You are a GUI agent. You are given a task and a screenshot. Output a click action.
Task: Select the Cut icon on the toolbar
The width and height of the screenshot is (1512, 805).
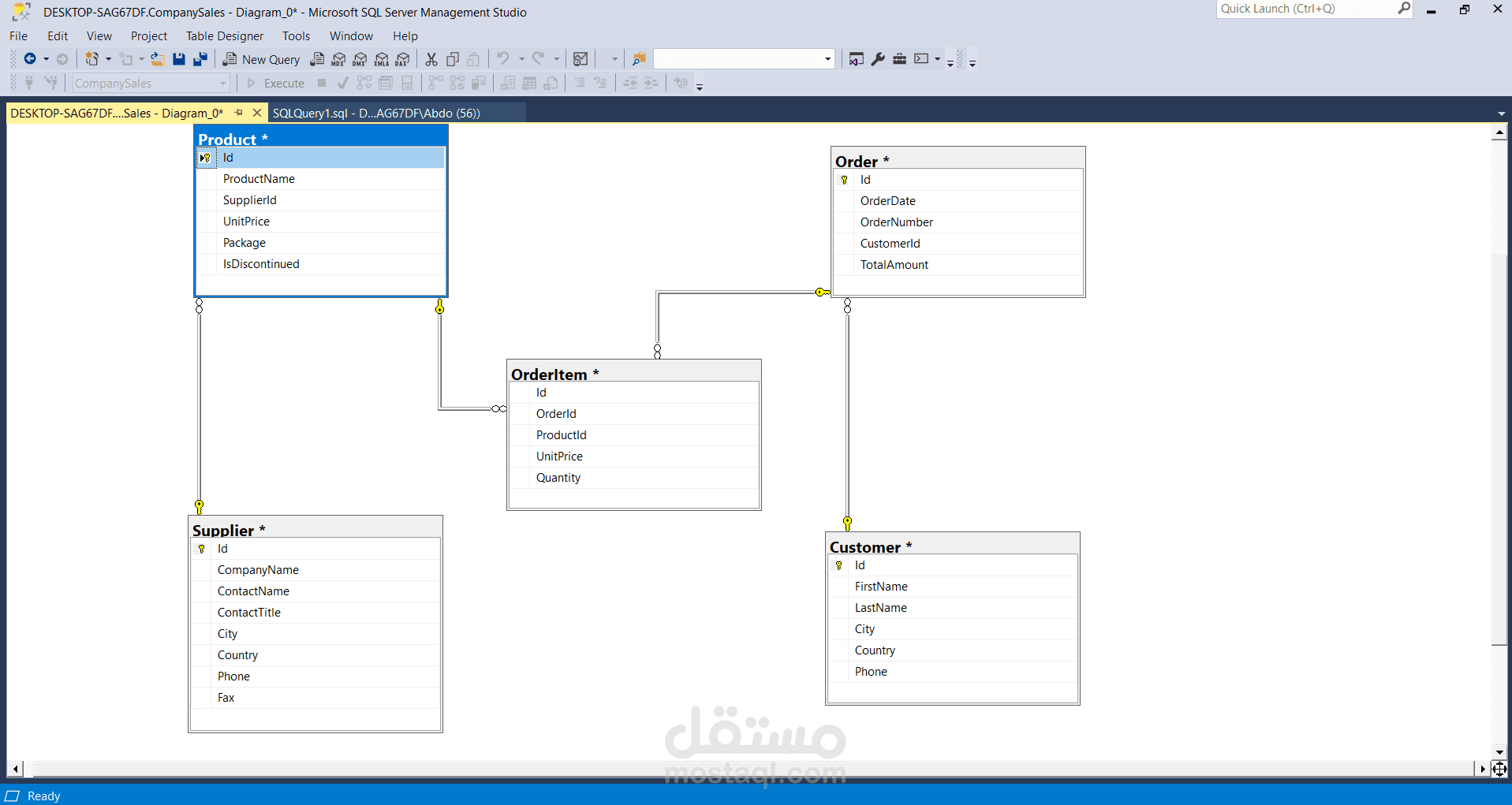pyautogui.click(x=431, y=58)
